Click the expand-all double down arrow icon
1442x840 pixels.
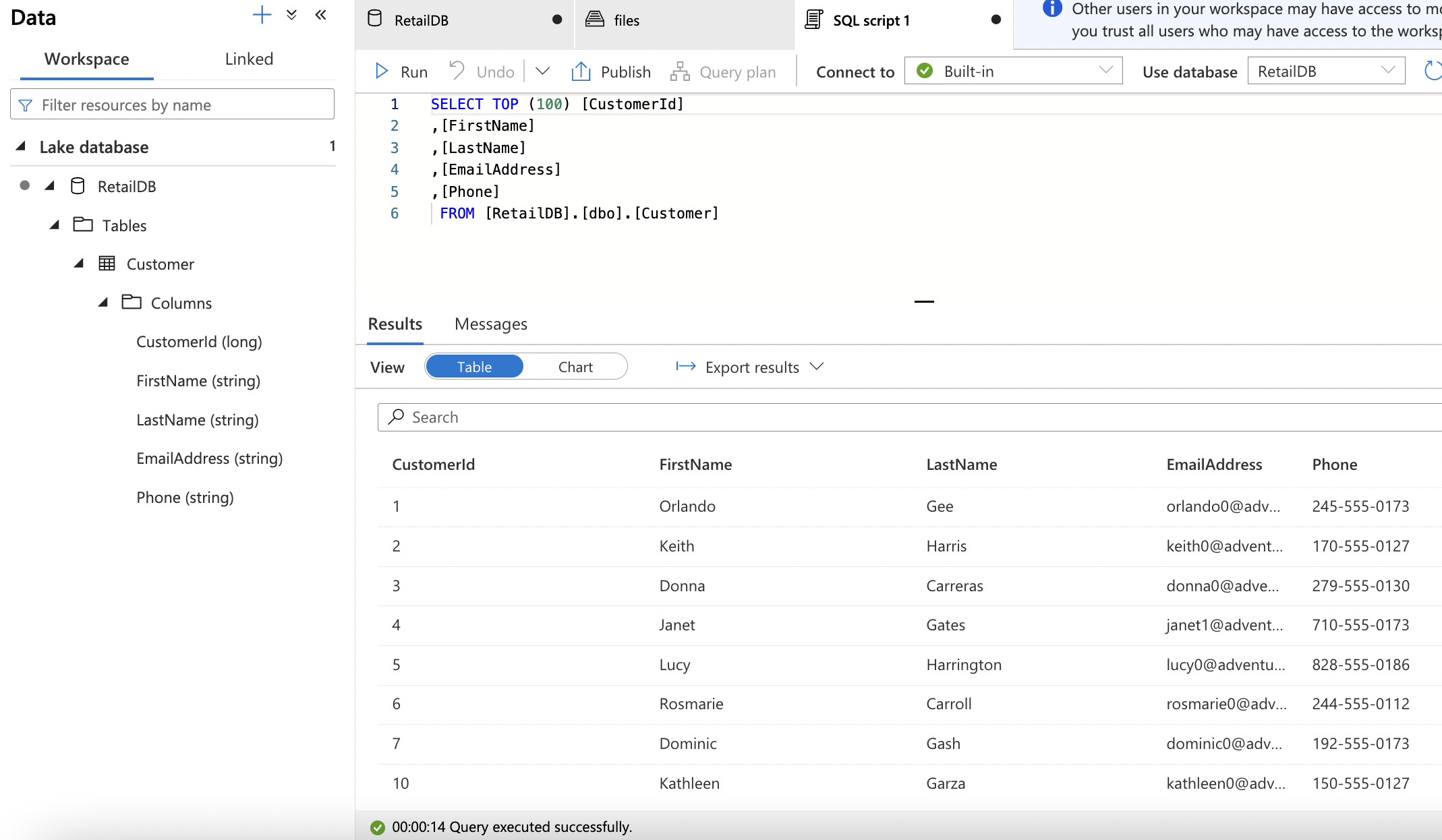291,15
